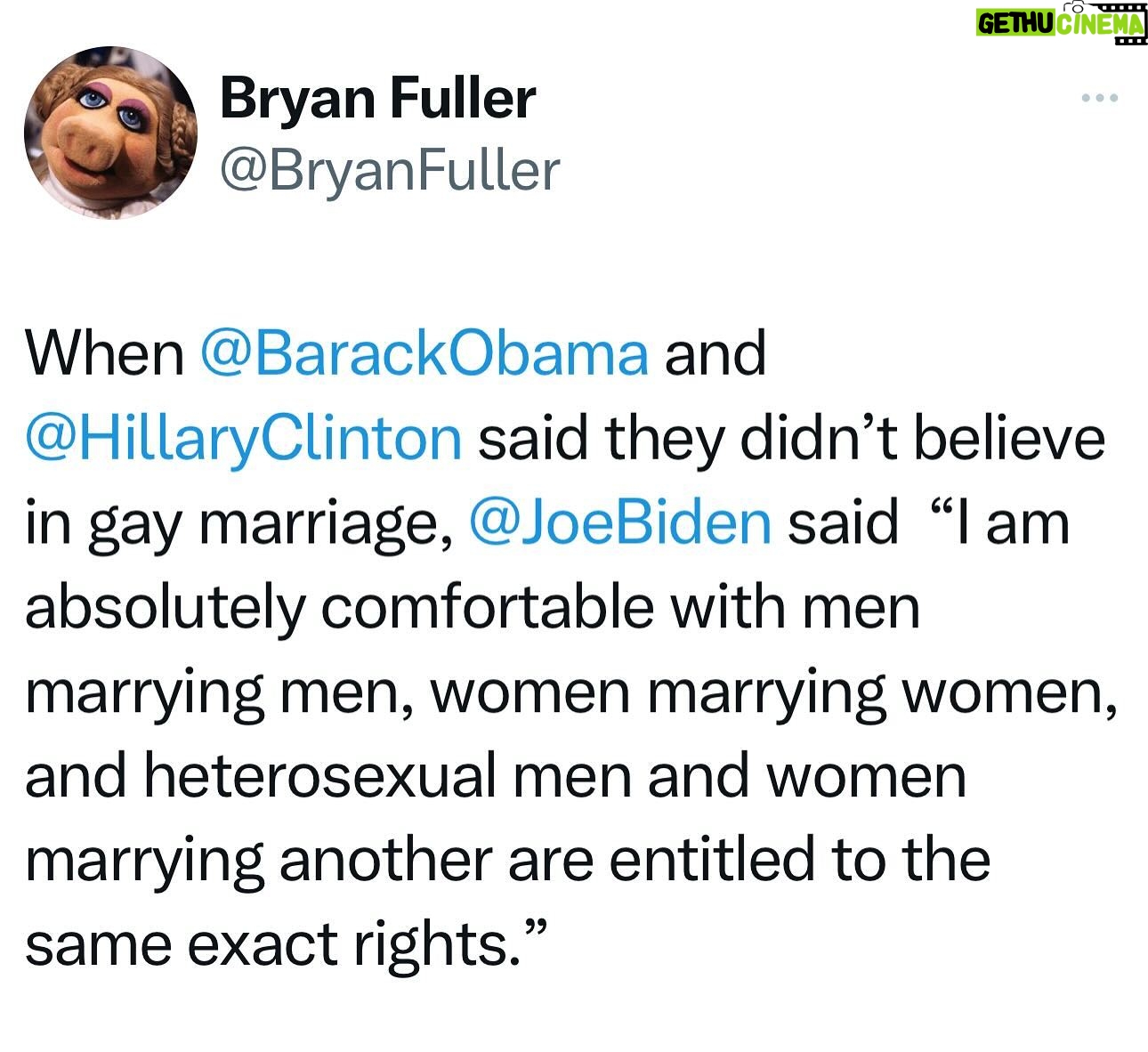
Task: Click the Gethu Cinema watermark logo
Action: pos(1060,22)
